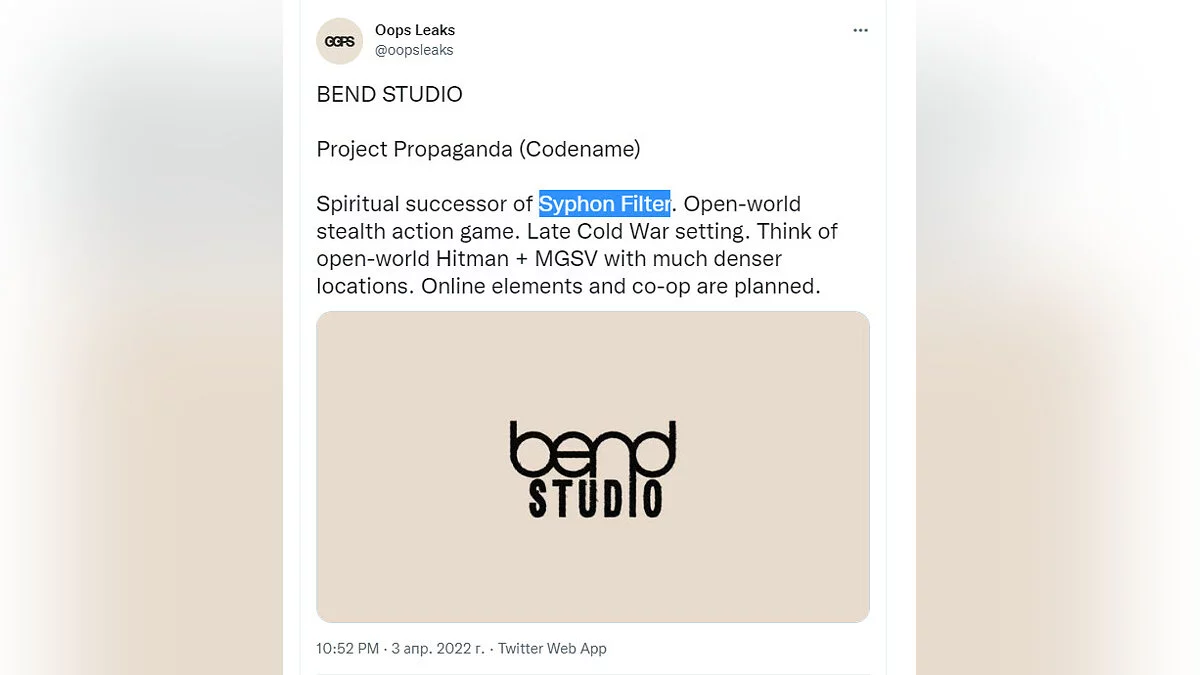Viewport: 1200px width, 675px height.
Task: Click the 10:52 PM tweet timestamp
Action: [347, 648]
